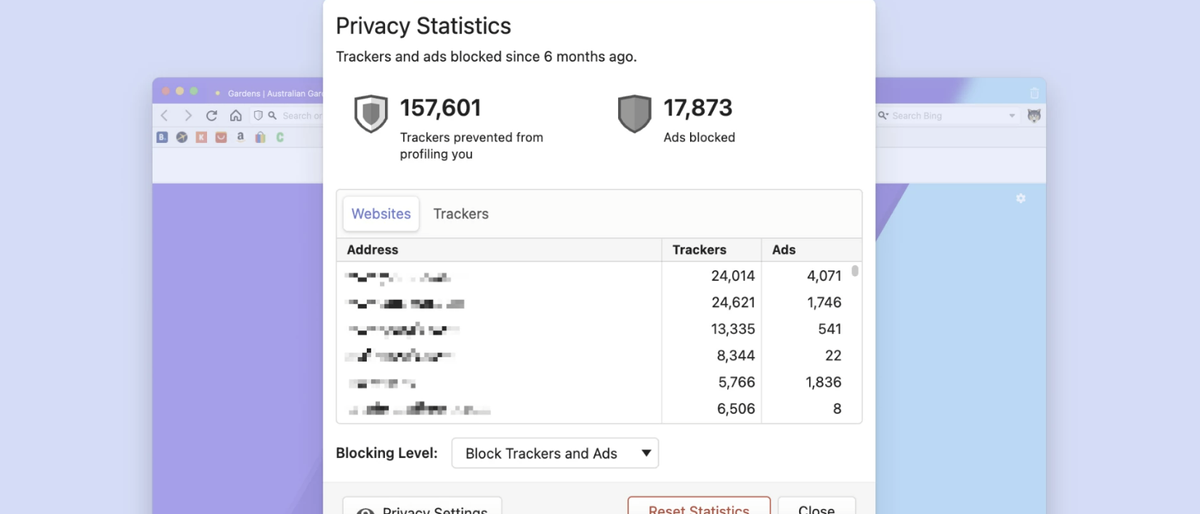Click the airplane bookmark icon
The image size is (1200, 514).
182,138
